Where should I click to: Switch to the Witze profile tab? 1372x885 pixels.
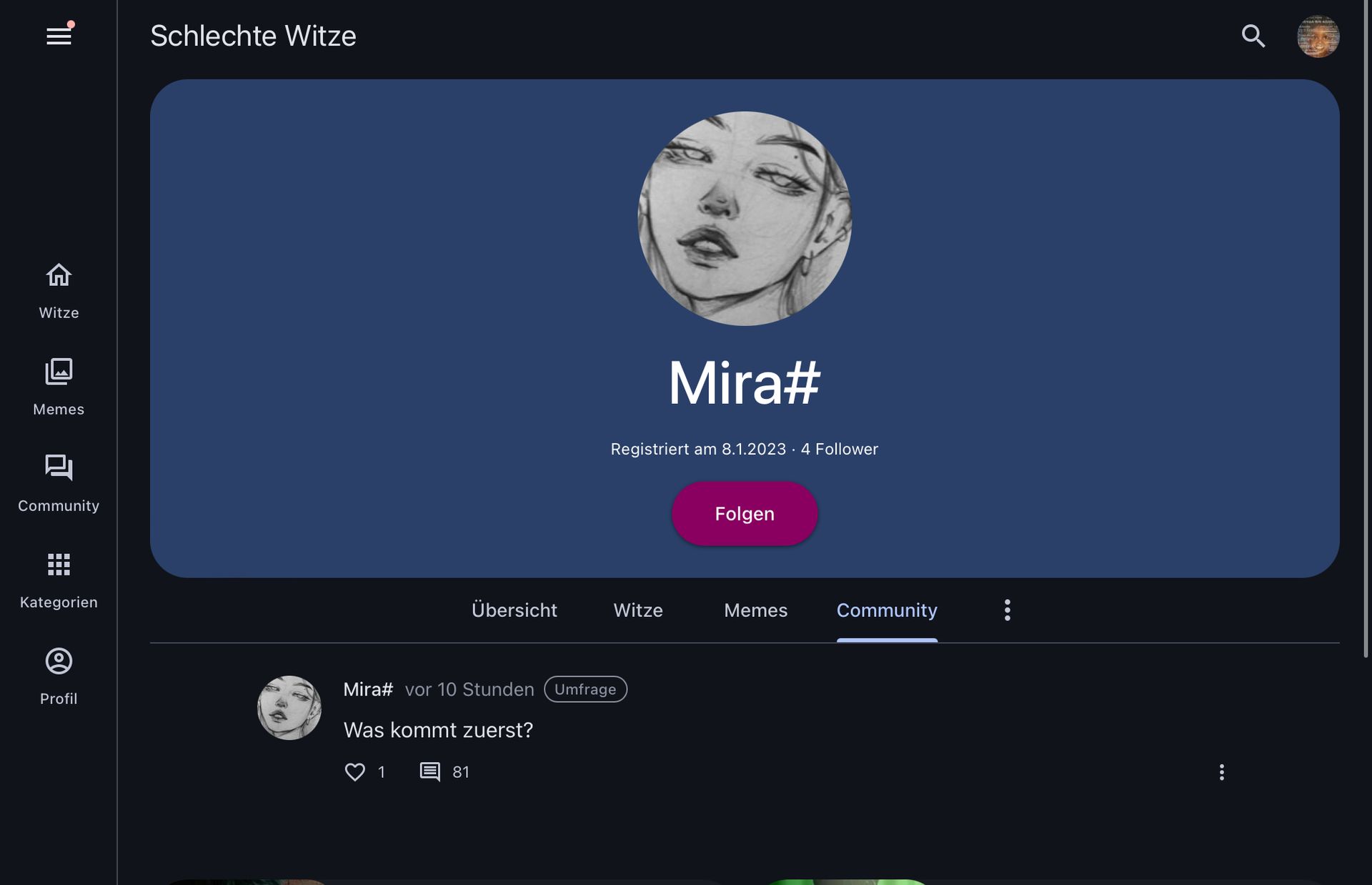click(638, 610)
